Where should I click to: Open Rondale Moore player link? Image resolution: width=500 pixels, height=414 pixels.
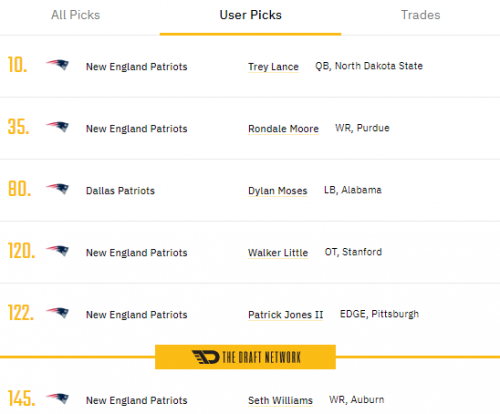coord(283,129)
